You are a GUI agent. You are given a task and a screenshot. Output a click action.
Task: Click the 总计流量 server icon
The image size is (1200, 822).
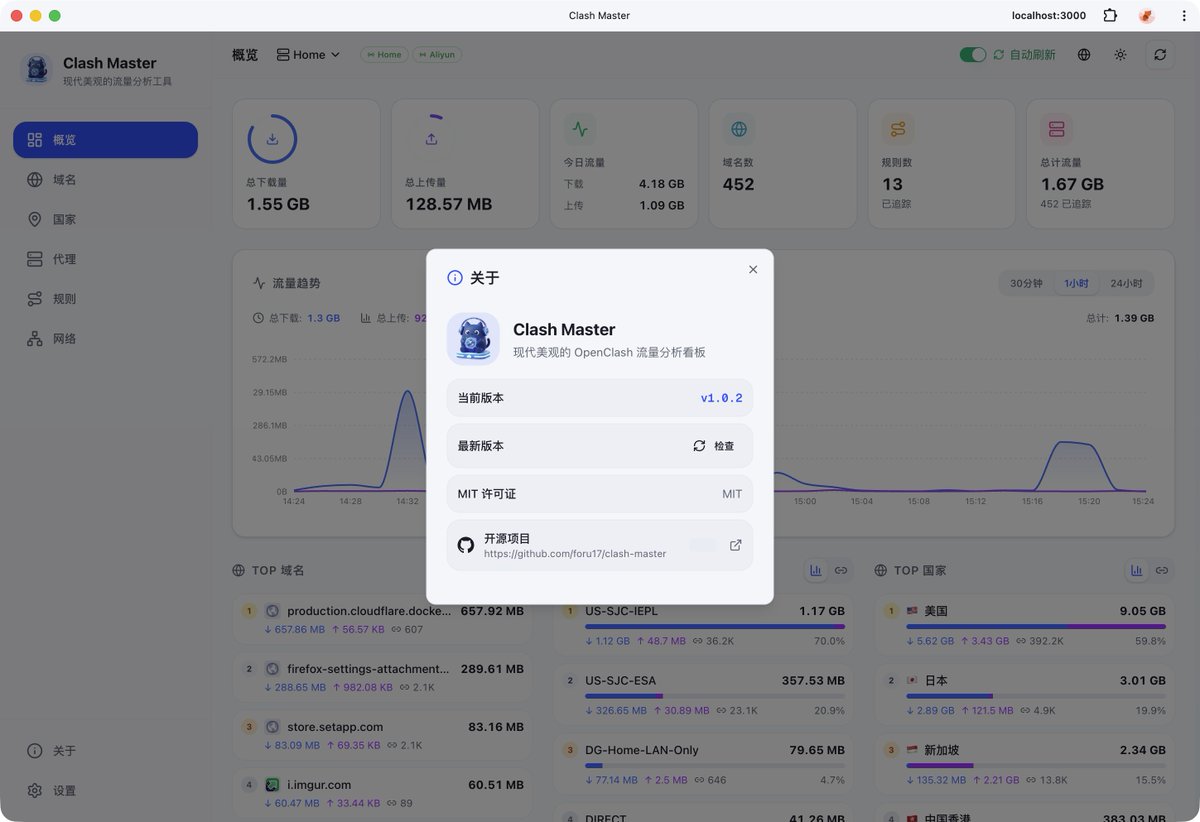pos(1056,129)
